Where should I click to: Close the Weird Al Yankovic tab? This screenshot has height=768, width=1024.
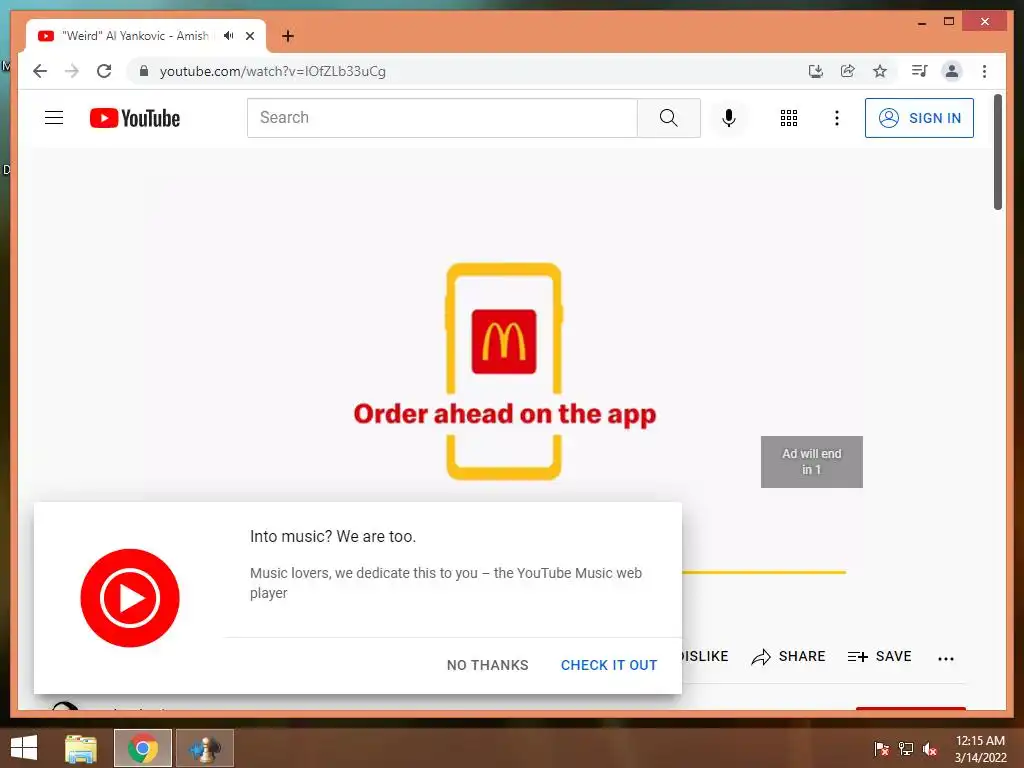(x=249, y=36)
